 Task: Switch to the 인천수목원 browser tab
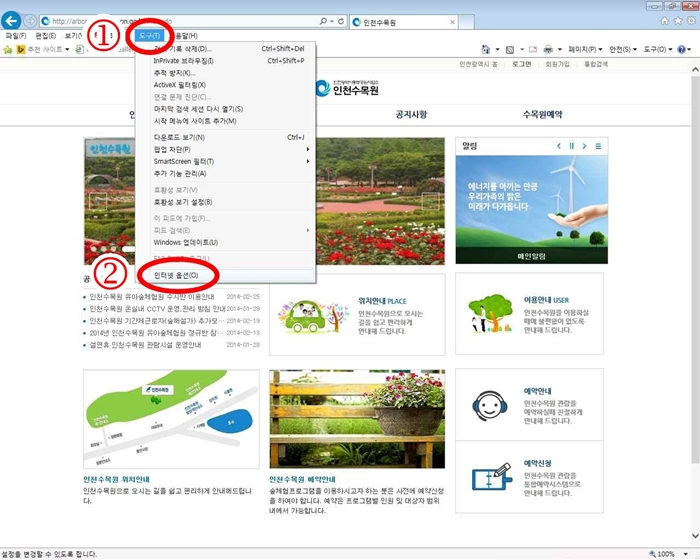click(404, 22)
